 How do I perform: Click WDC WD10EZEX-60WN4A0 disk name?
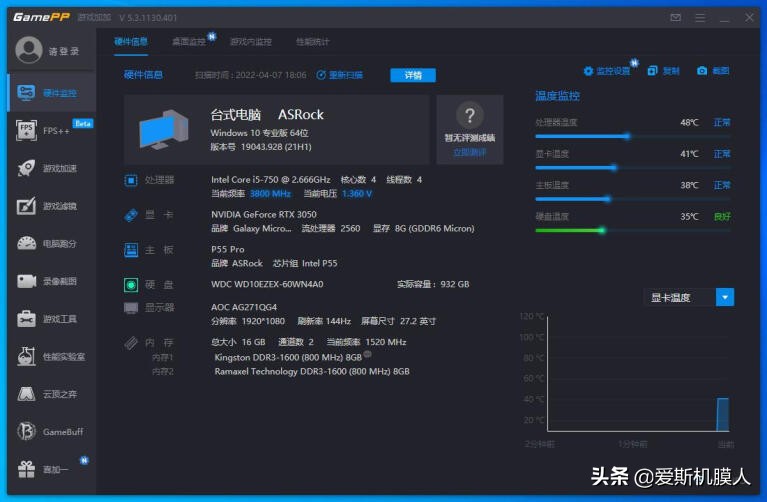(267, 284)
